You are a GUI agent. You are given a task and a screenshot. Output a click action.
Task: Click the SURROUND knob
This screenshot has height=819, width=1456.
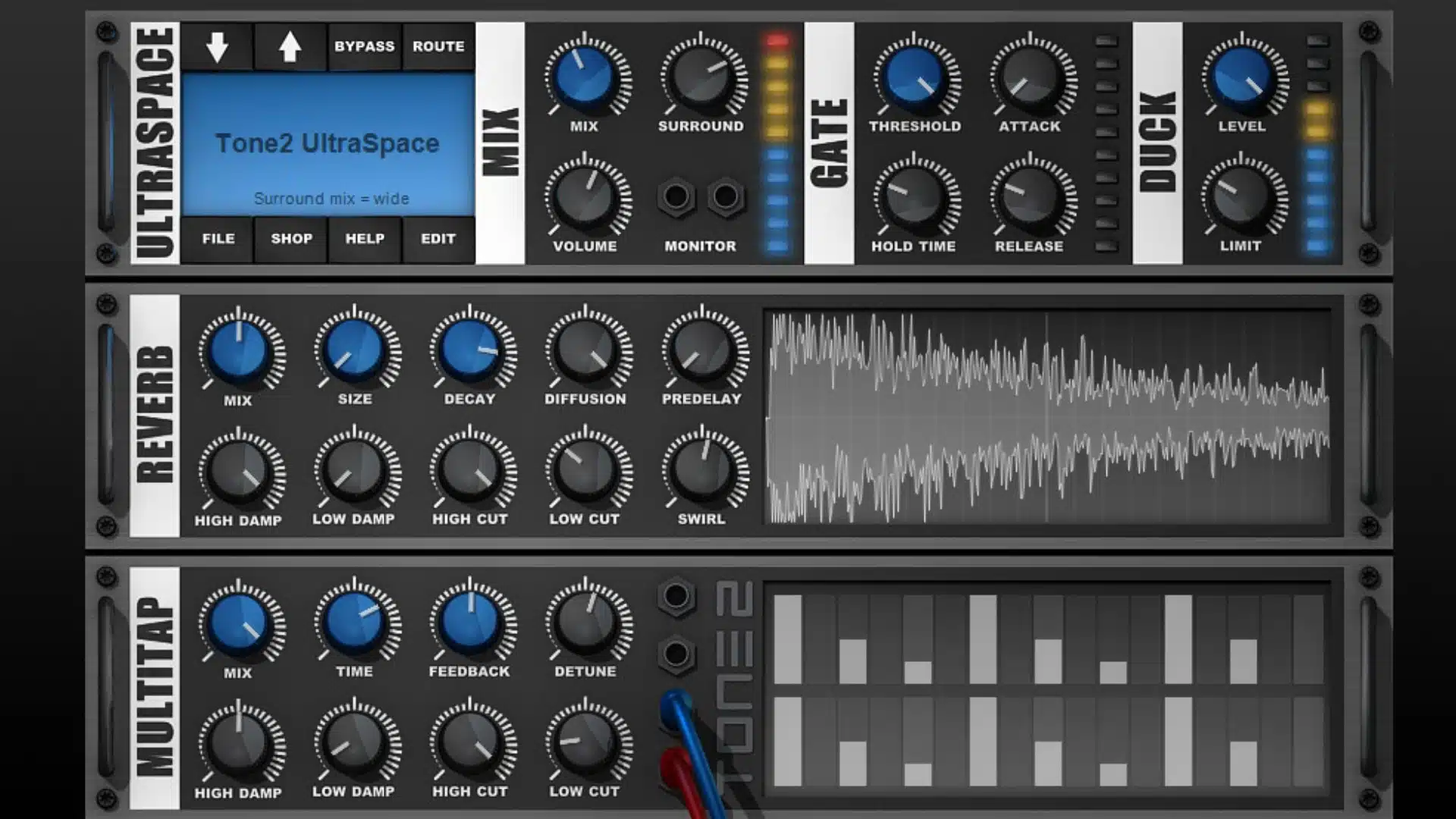[701, 77]
